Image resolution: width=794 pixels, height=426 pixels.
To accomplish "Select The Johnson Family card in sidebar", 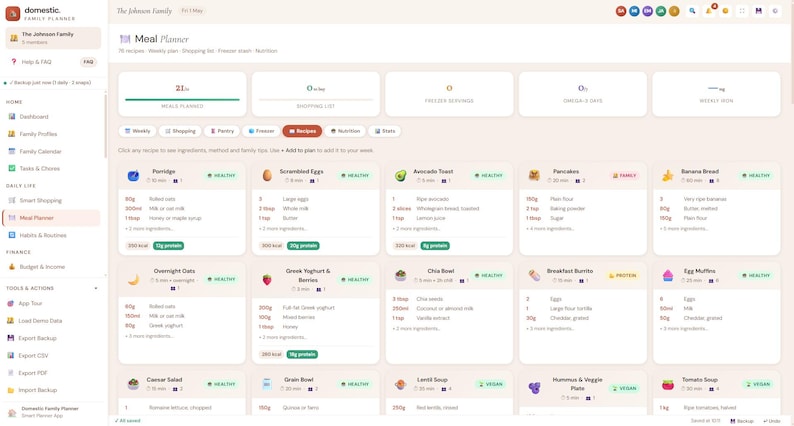I will pos(53,38).
